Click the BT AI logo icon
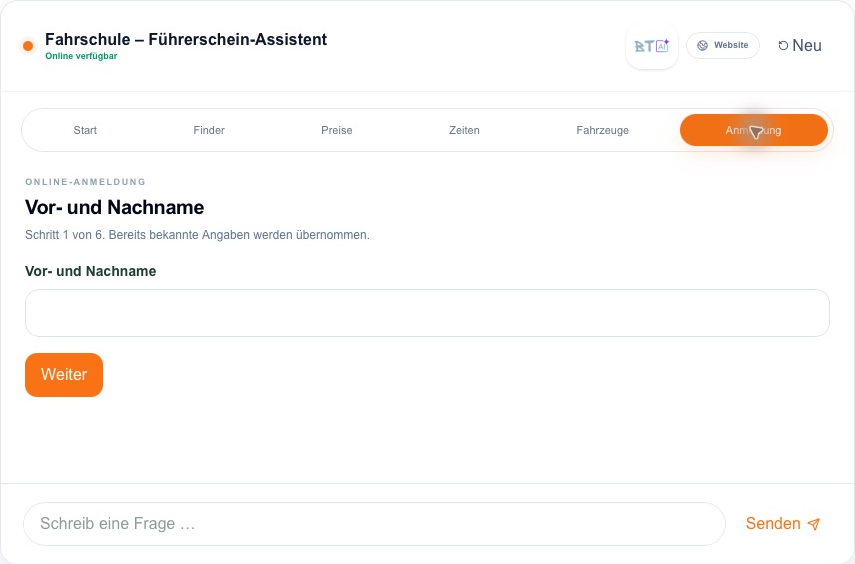This screenshot has height=564, width=855. [x=652, y=46]
